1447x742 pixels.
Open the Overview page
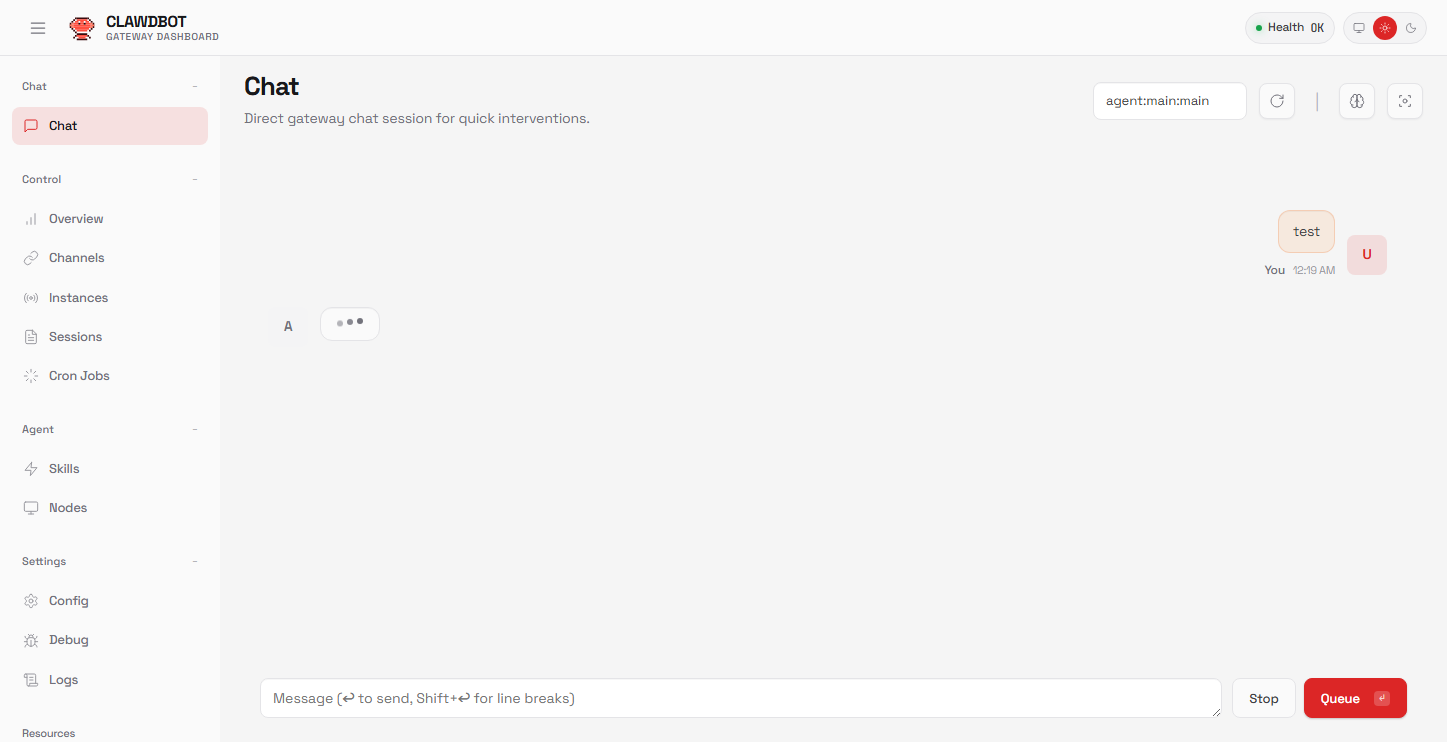click(76, 219)
